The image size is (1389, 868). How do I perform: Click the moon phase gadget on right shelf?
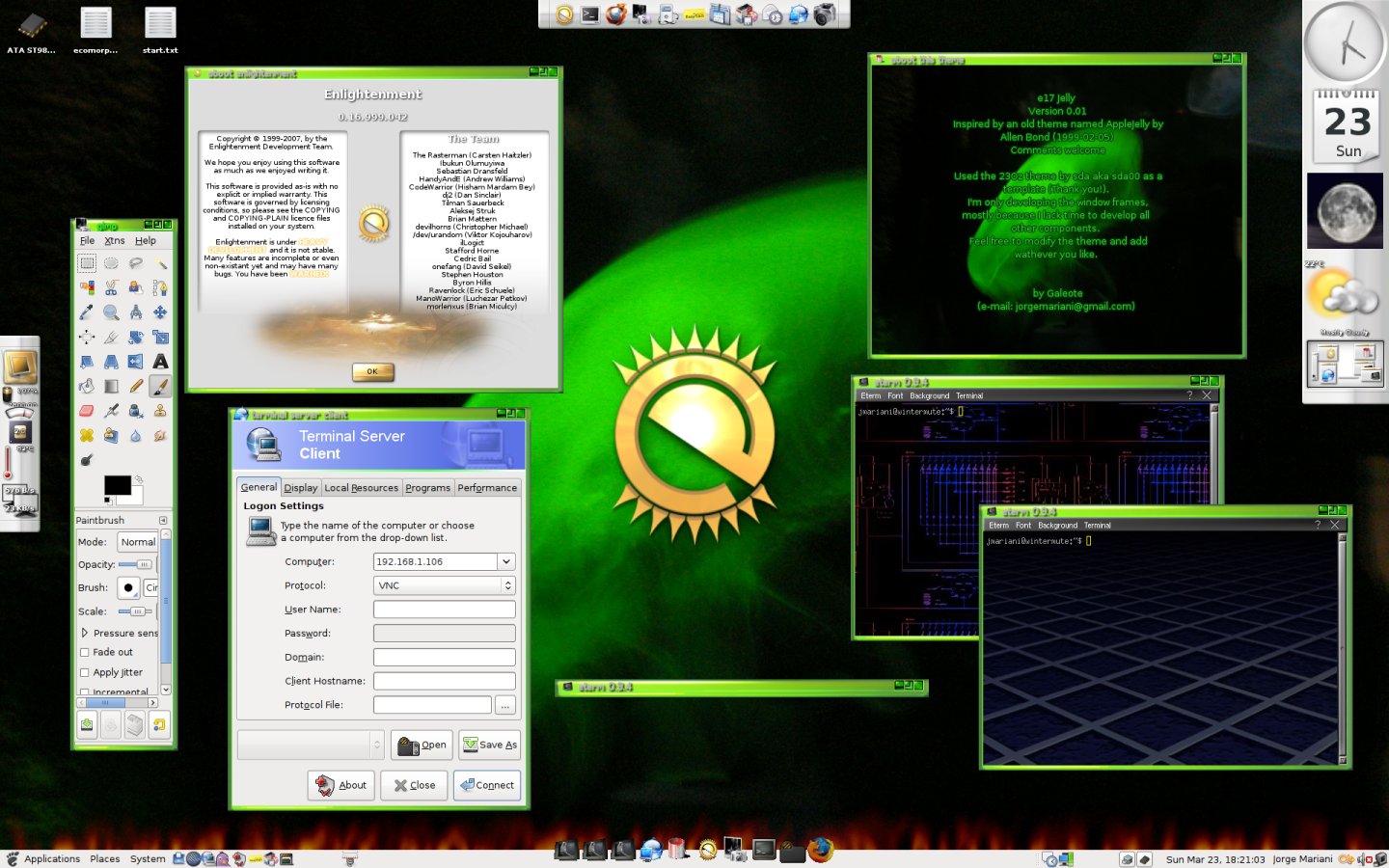click(x=1345, y=211)
